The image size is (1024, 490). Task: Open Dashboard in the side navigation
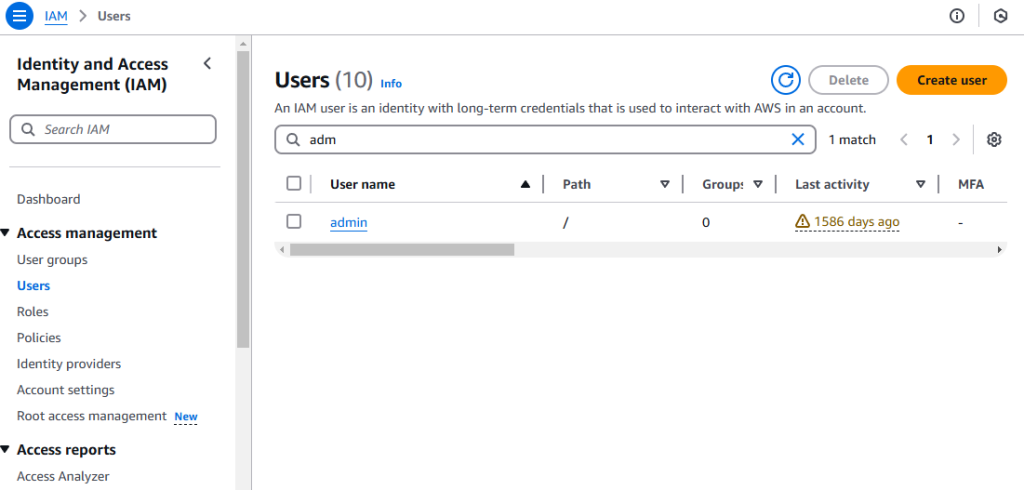48,199
